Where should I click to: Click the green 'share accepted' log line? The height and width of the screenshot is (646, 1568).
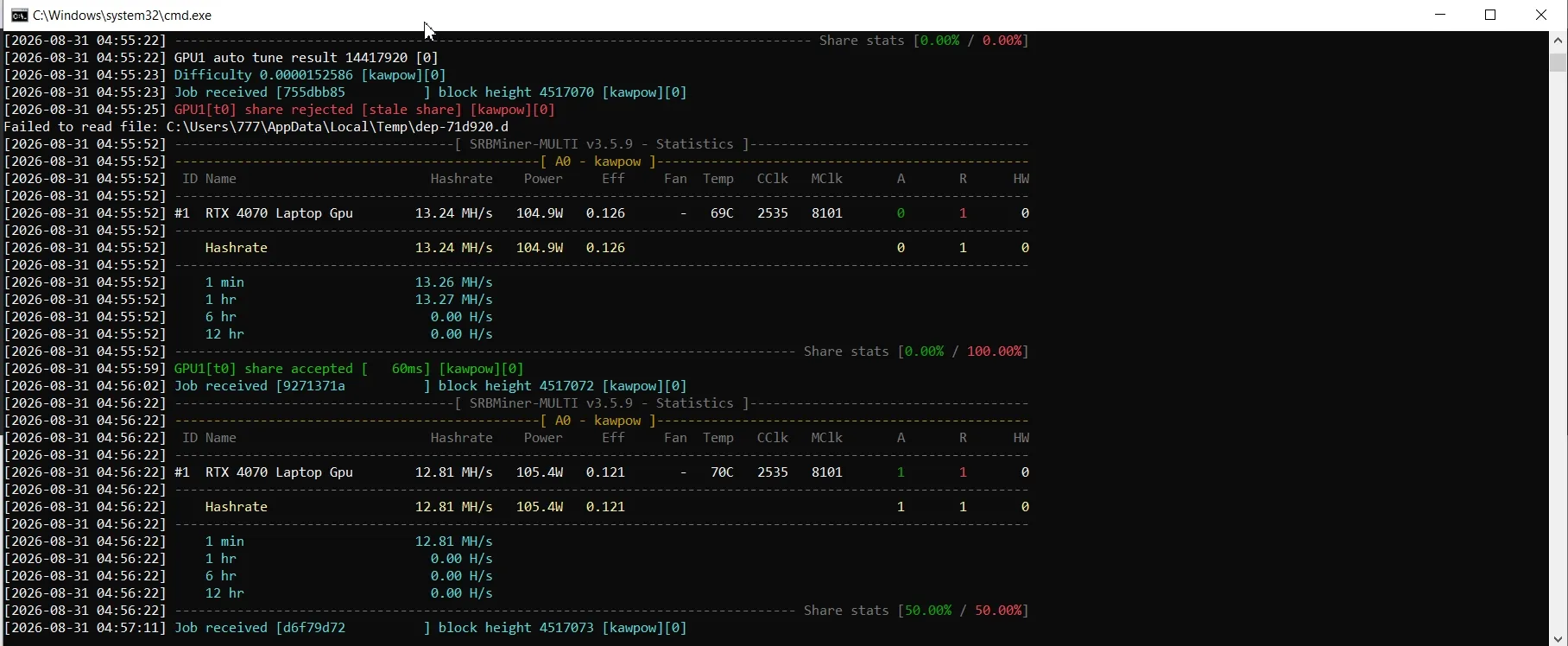tap(350, 369)
